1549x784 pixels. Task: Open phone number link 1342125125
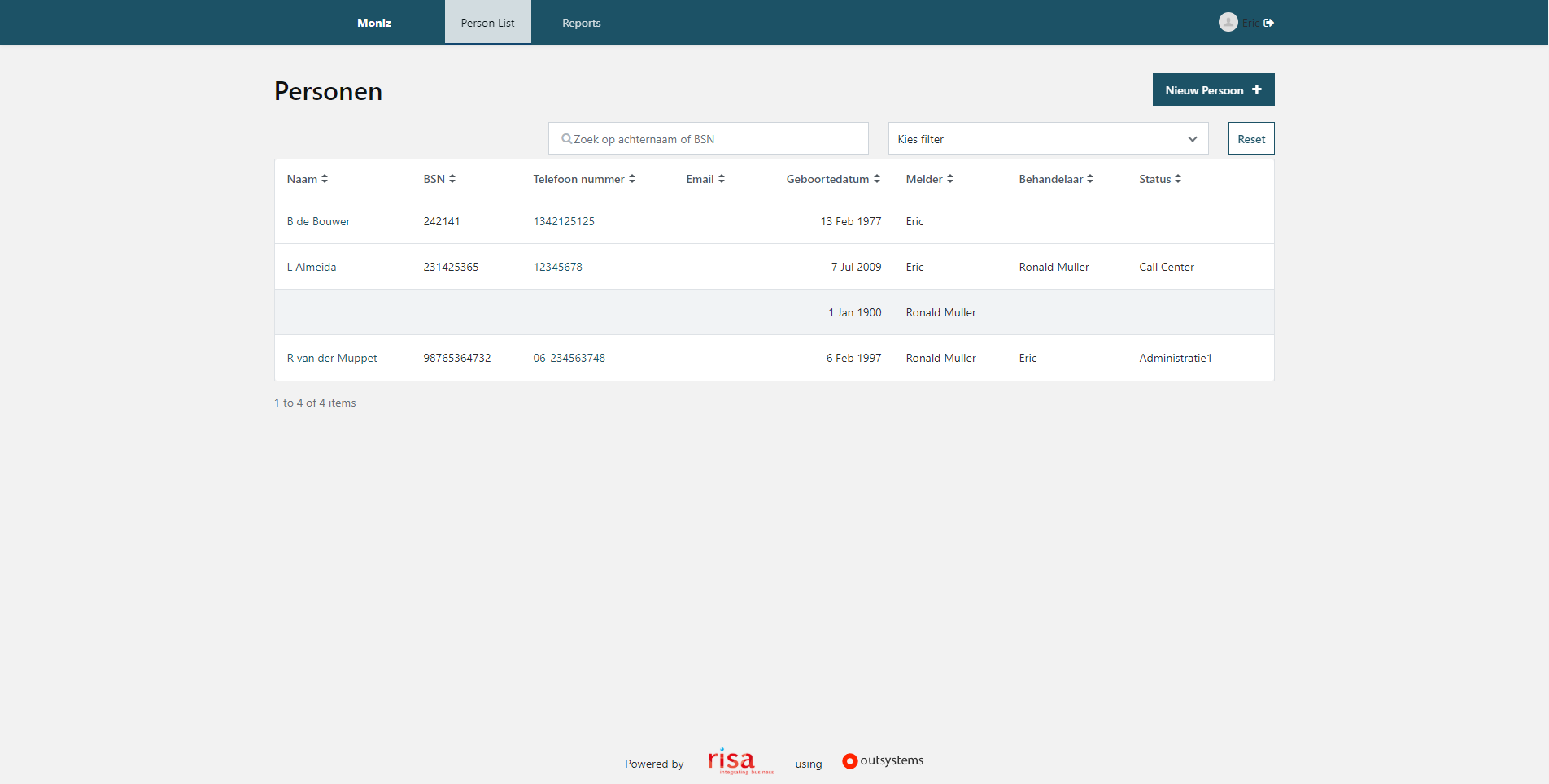pos(564,221)
